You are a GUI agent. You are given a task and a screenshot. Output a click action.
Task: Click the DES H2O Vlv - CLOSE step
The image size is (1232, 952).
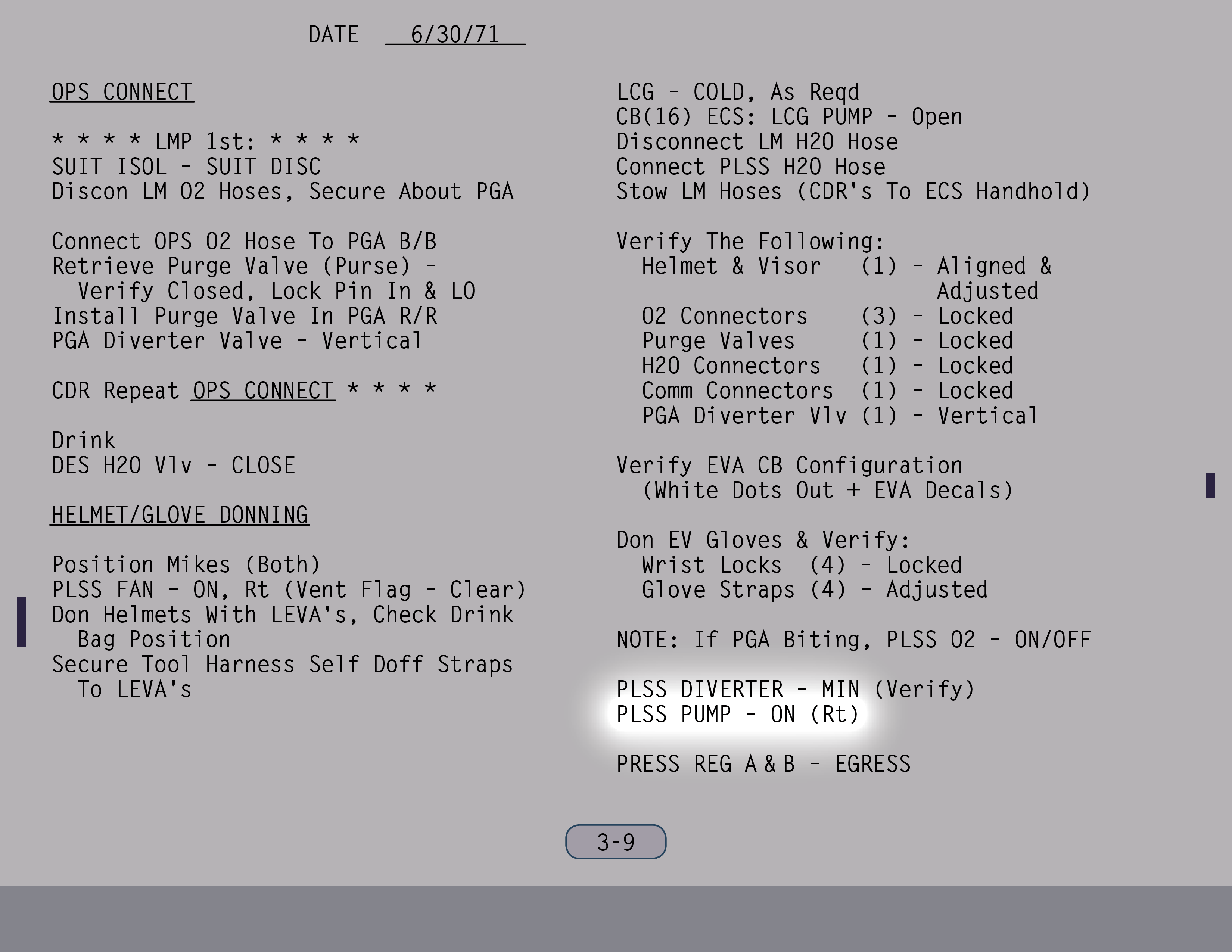[173, 466]
